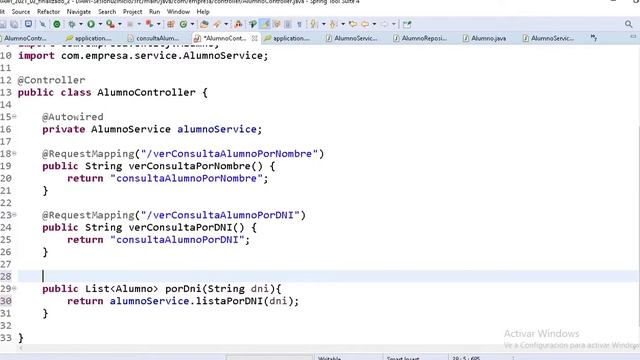The height and width of the screenshot is (360, 640).
Task: Click the green Boot Dashboard relaunch icon
Action: tap(57, 24)
